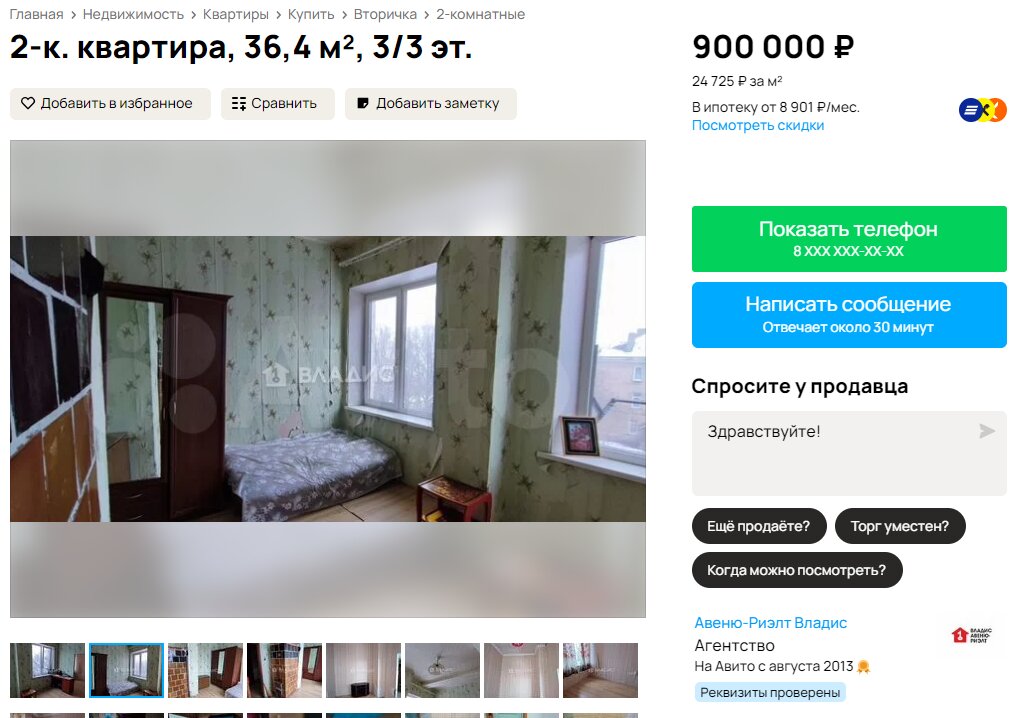The width and height of the screenshot is (1024, 718).
Task: Click the gold badge next to августа 2013
Action: pos(863,666)
